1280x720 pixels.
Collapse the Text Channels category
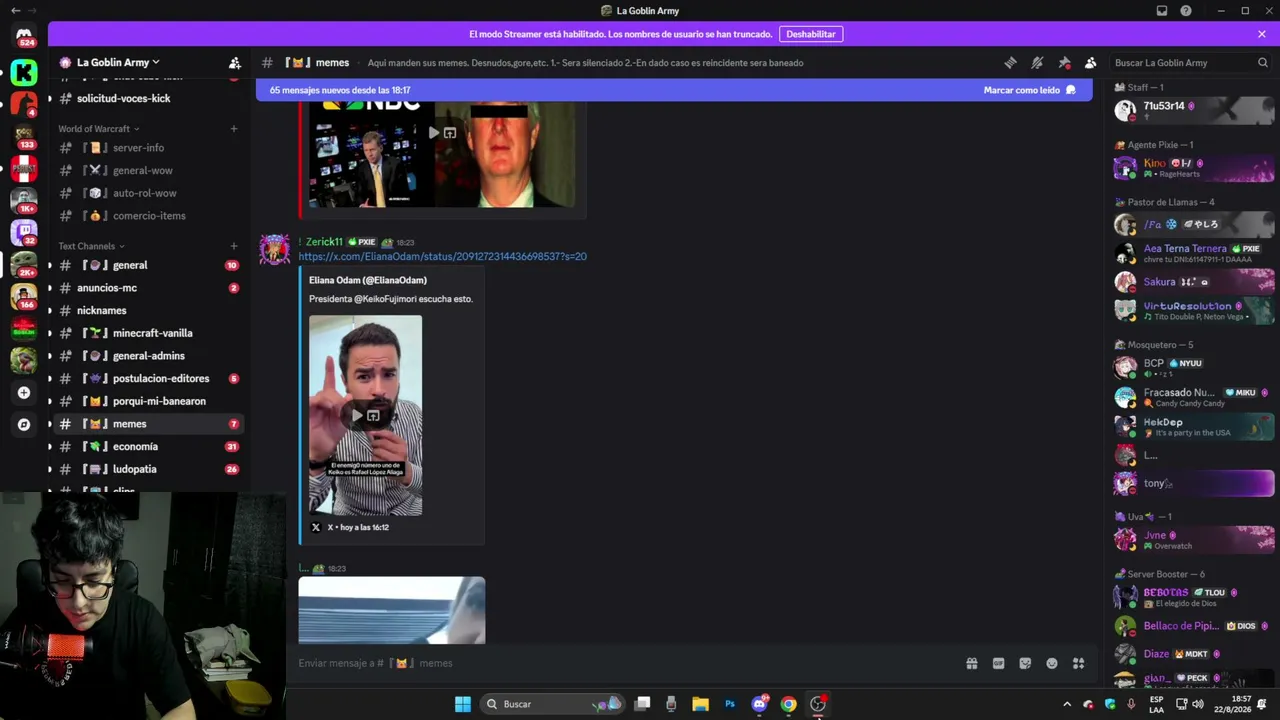[91, 246]
